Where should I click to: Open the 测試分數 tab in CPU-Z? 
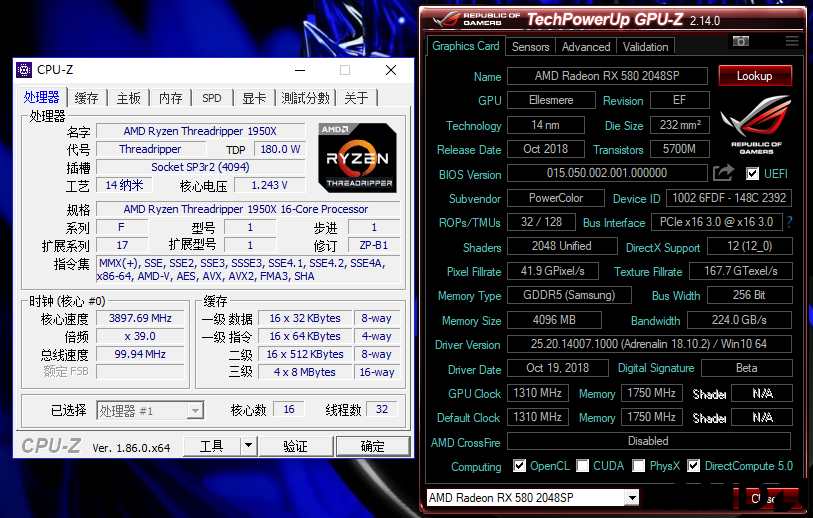coord(305,98)
